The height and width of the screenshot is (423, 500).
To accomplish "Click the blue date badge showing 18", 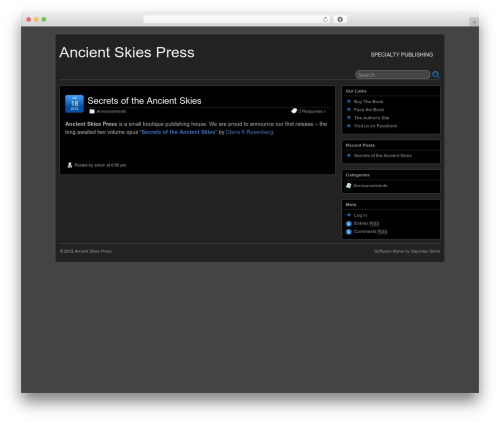I will click(x=74, y=104).
